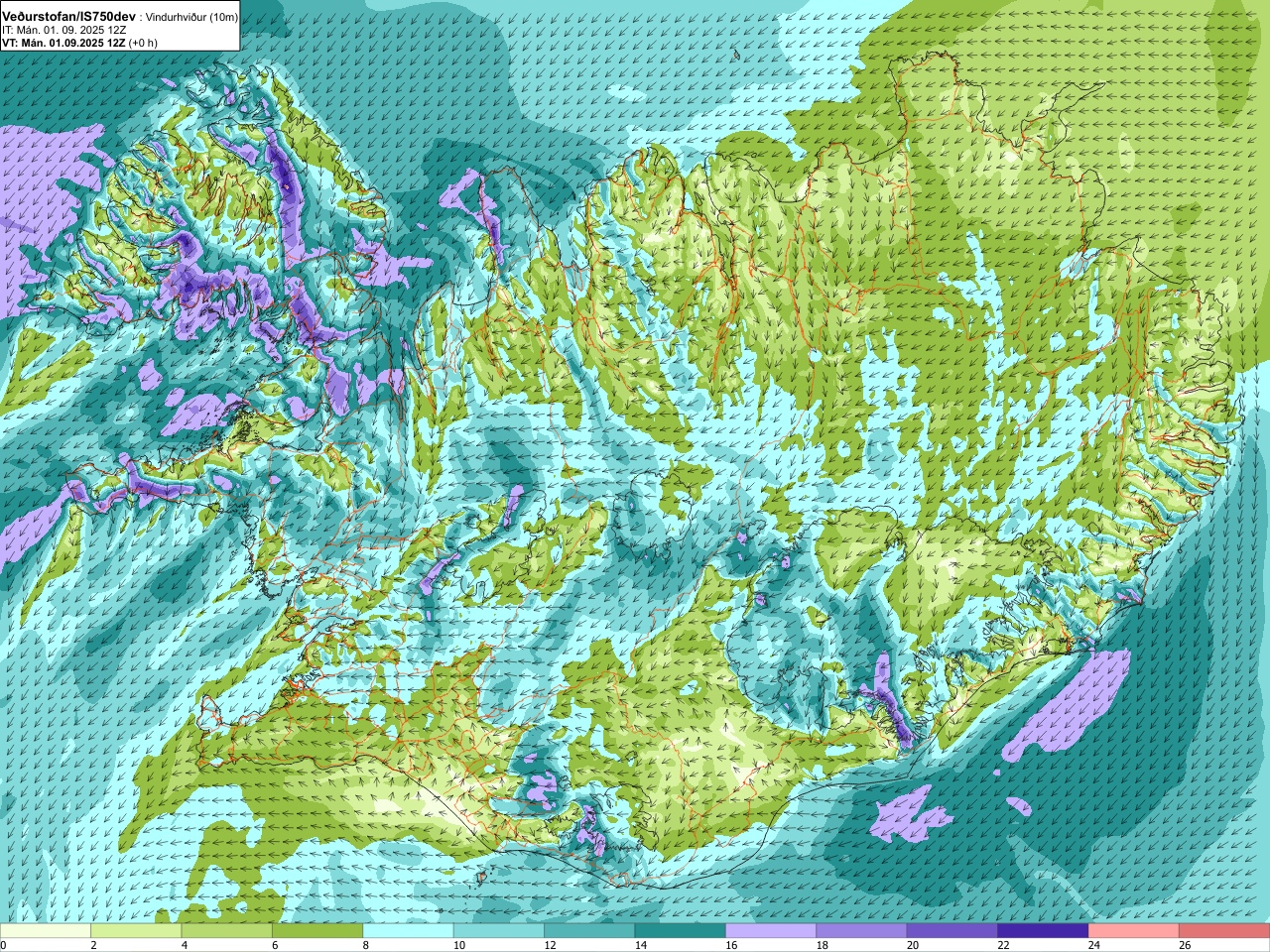Click the 24–26 pink legend swatch
The width and height of the screenshot is (1270, 952).
1134,931
